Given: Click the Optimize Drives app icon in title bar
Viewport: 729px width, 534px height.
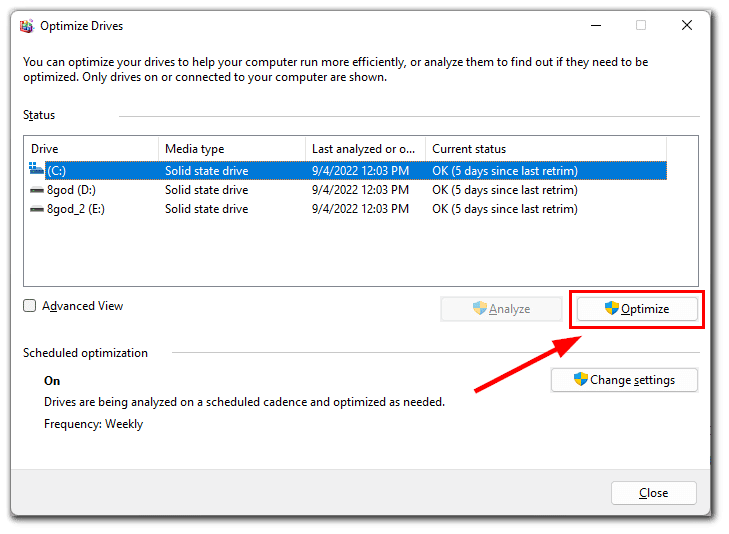Looking at the screenshot, I should [x=27, y=26].
